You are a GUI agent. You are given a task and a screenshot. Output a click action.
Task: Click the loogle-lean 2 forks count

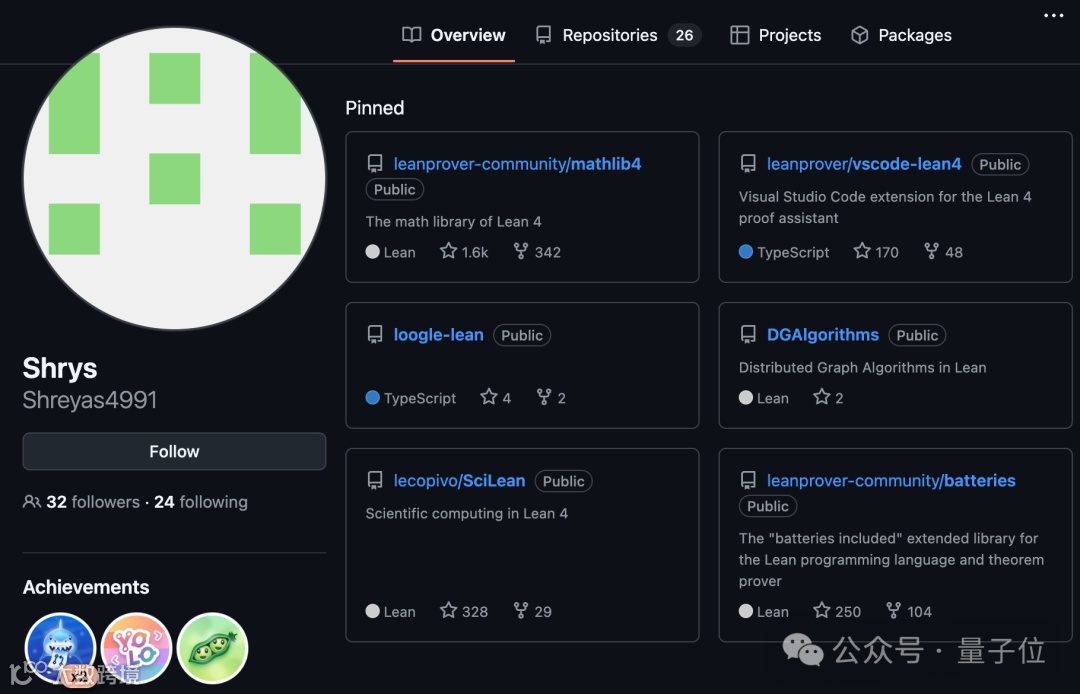tap(551, 398)
